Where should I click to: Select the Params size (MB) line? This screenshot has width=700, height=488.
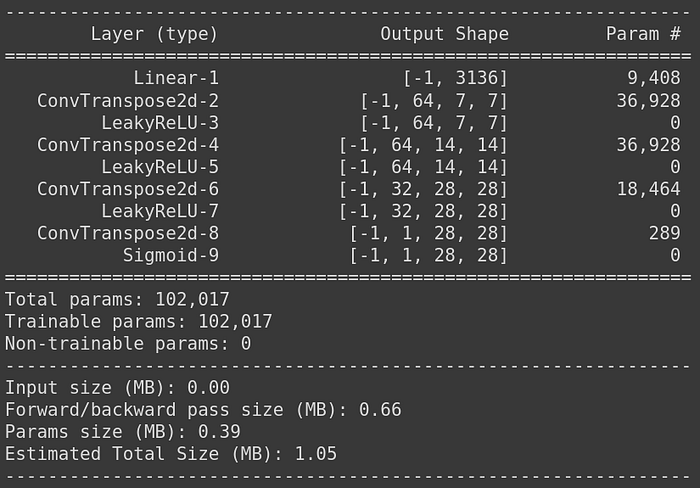coord(123,432)
